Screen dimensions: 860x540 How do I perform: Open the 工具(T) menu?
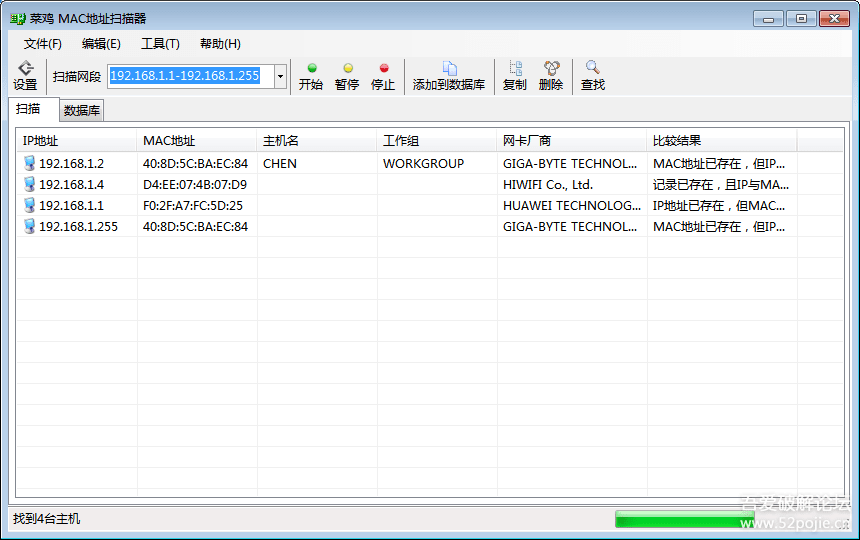point(160,44)
